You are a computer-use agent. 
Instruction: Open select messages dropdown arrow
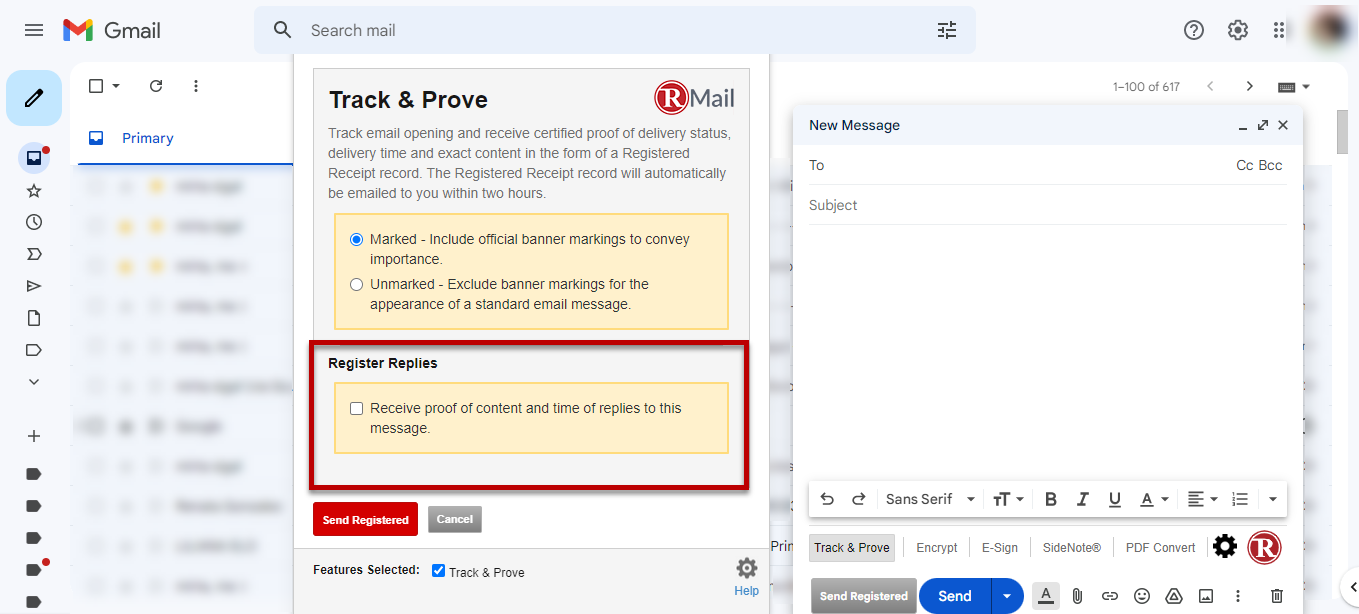click(116, 86)
